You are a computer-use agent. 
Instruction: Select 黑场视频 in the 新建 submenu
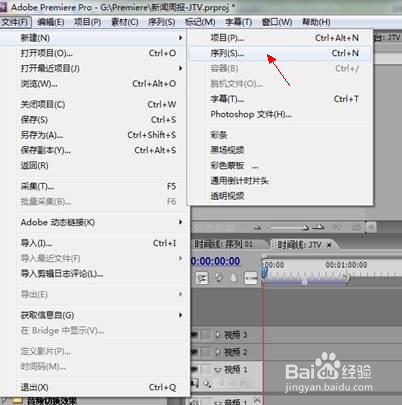tap(280, 150)
